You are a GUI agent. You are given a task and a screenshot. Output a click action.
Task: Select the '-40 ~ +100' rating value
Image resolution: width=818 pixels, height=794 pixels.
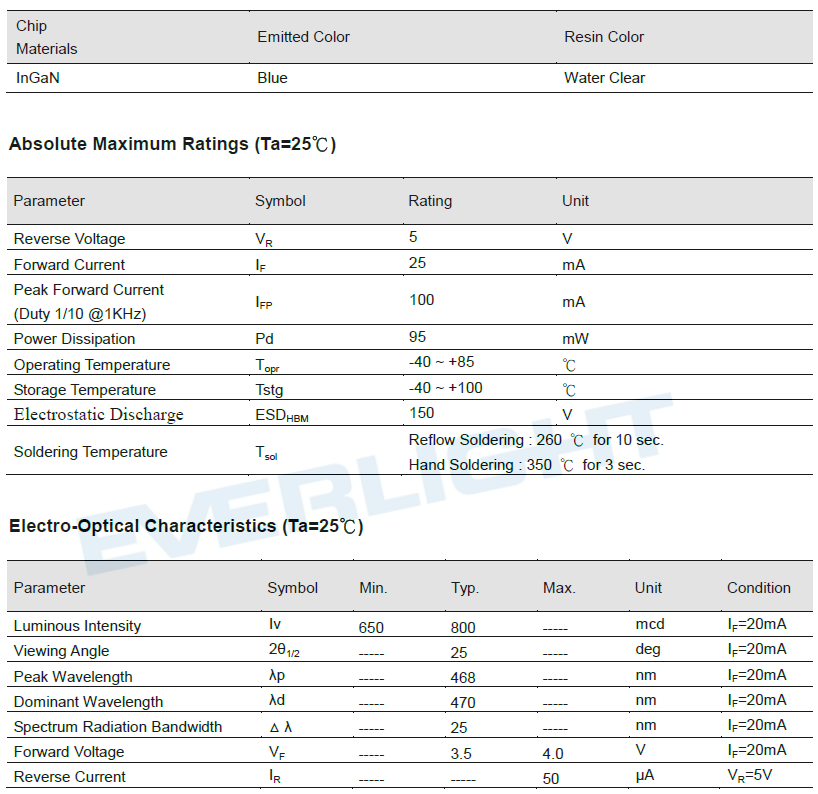click(x=446, y=388)
